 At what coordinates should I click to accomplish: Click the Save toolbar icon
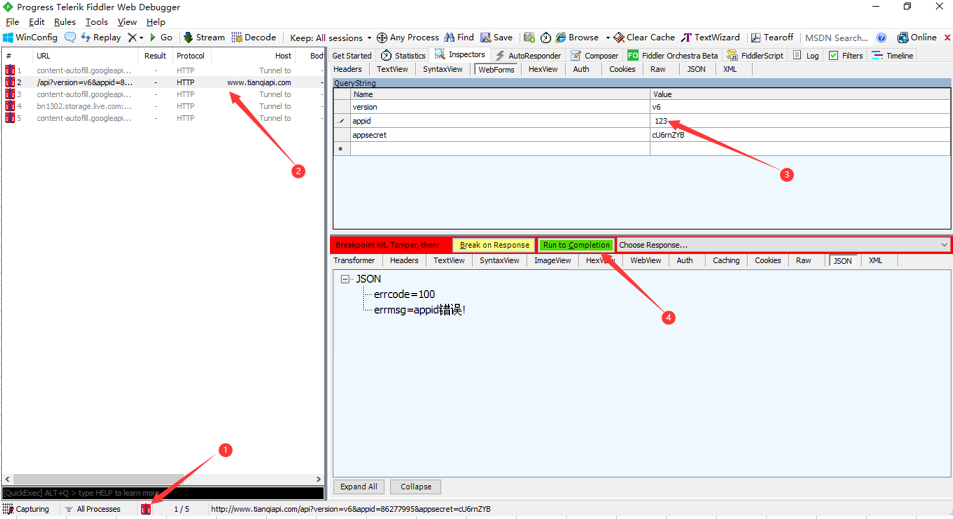point(486,38)
